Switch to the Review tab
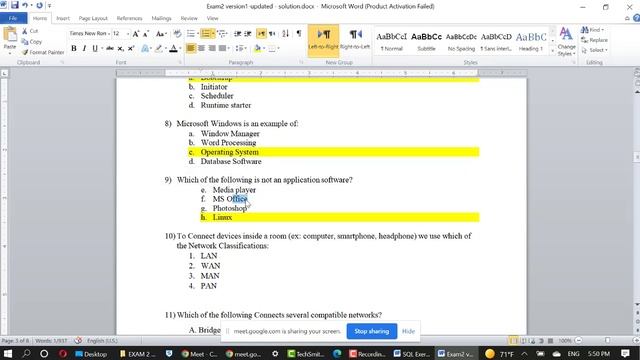 (x=189, y=18)
